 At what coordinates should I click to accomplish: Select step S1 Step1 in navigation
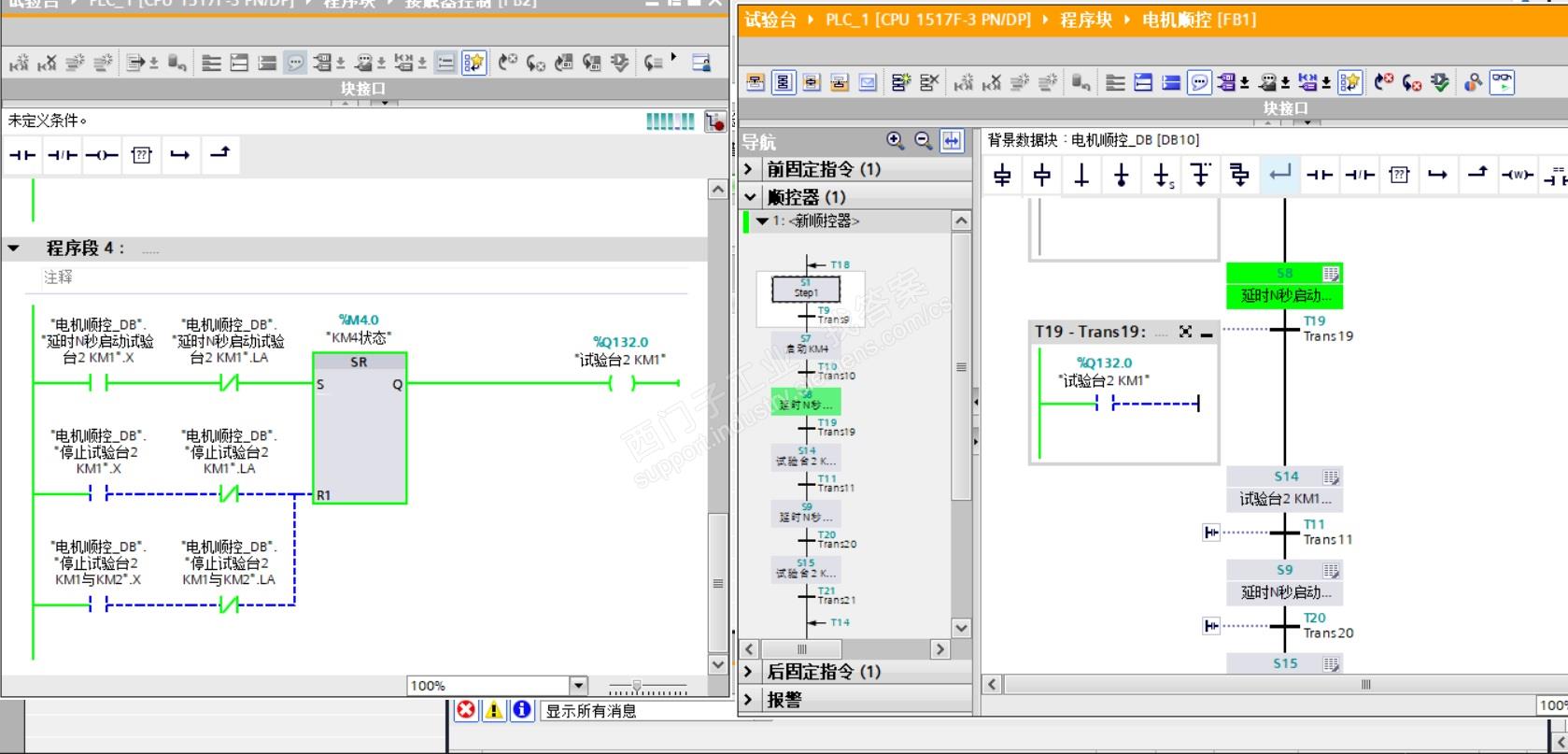click(x=806, y=289)
